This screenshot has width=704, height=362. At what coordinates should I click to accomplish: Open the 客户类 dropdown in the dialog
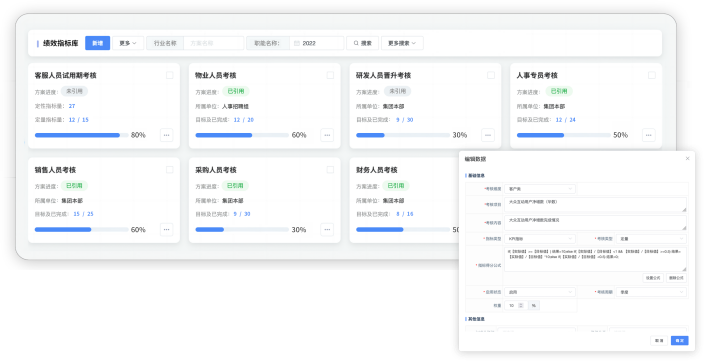click(540, 189)
